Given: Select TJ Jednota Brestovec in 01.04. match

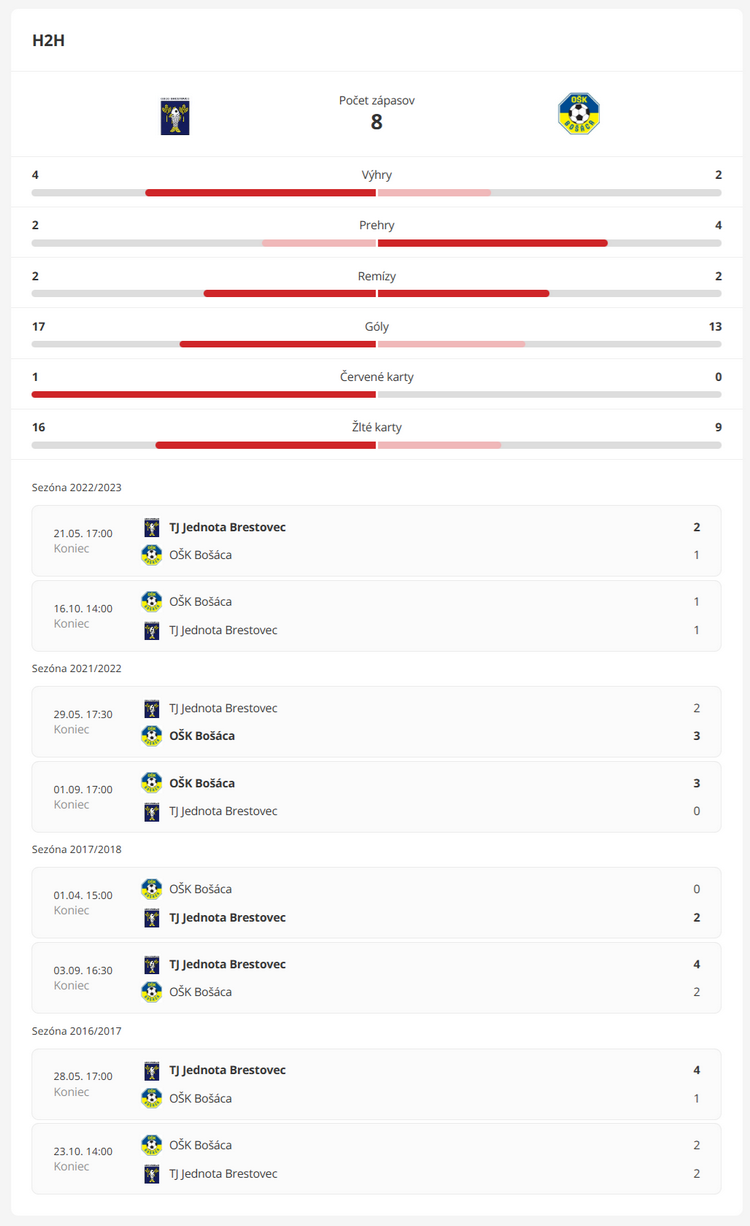Looking at the screenshot, I should [x=227, y=917].
